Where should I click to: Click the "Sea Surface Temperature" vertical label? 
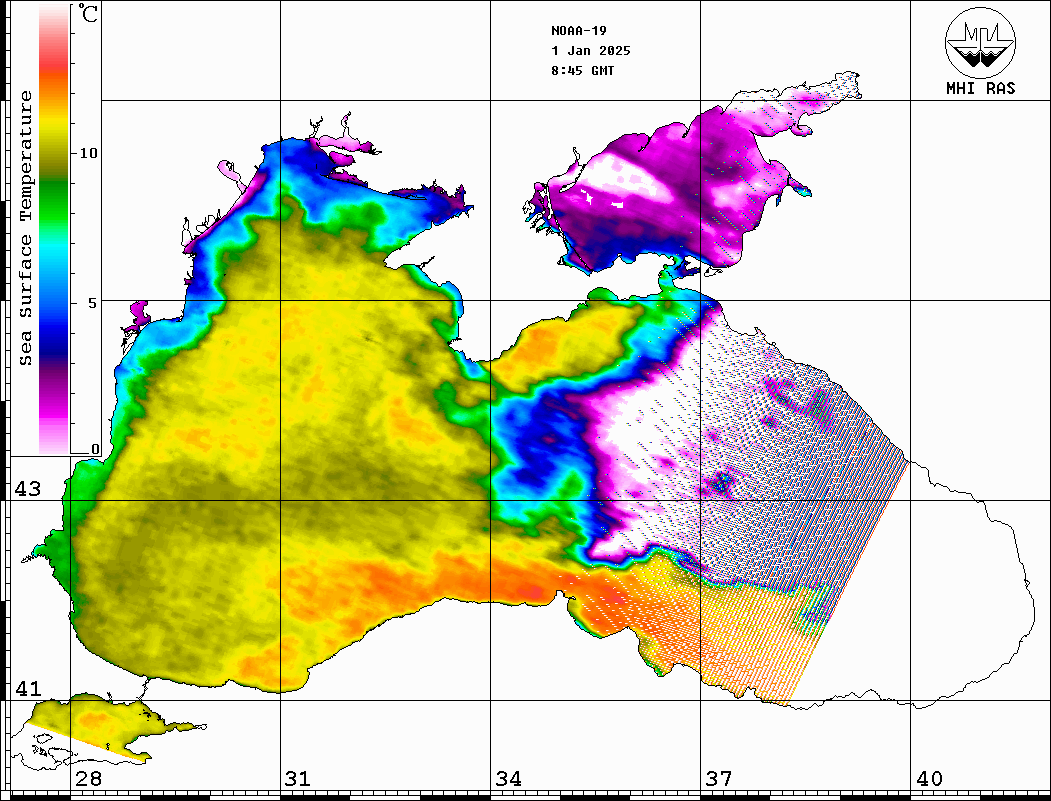pos(25,228)
